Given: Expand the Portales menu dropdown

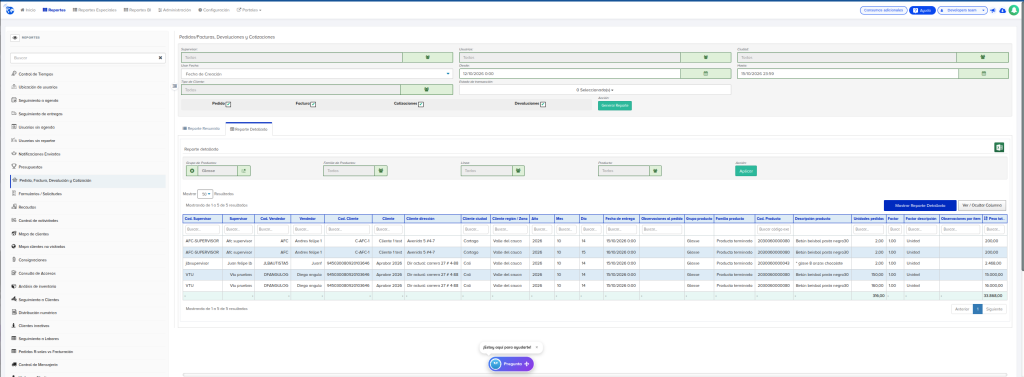Looking at the screenshot, I should click(249, 10).
